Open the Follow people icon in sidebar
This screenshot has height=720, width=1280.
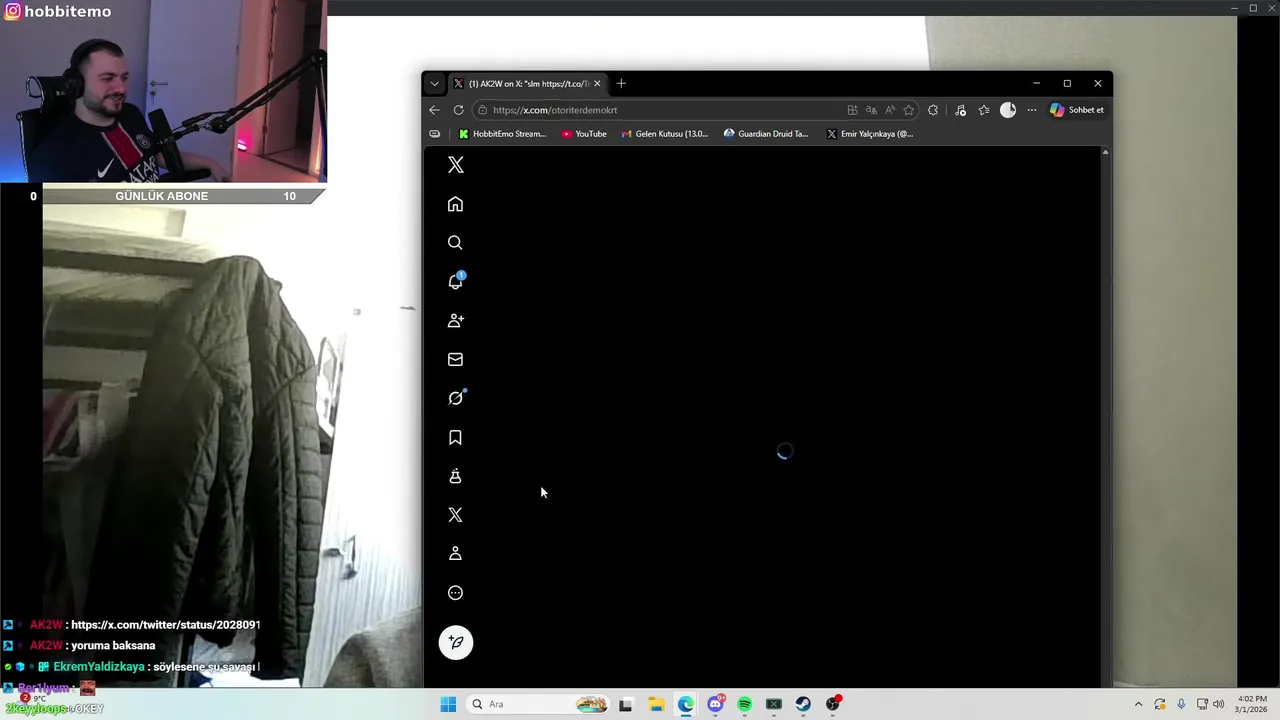point(455,320)
